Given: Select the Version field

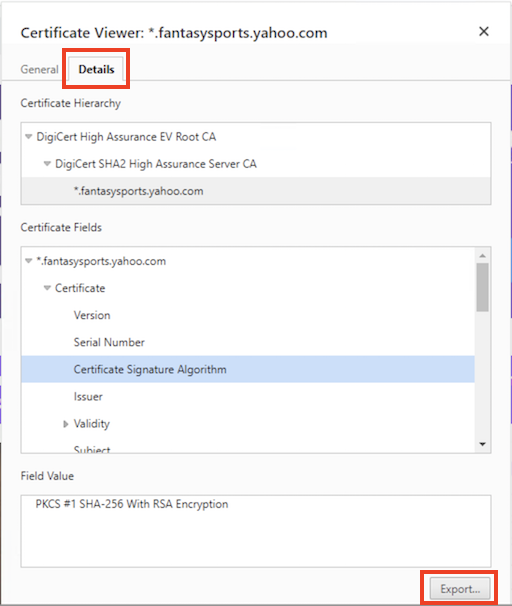Looking at the screenshot, I should pos(248,315).
